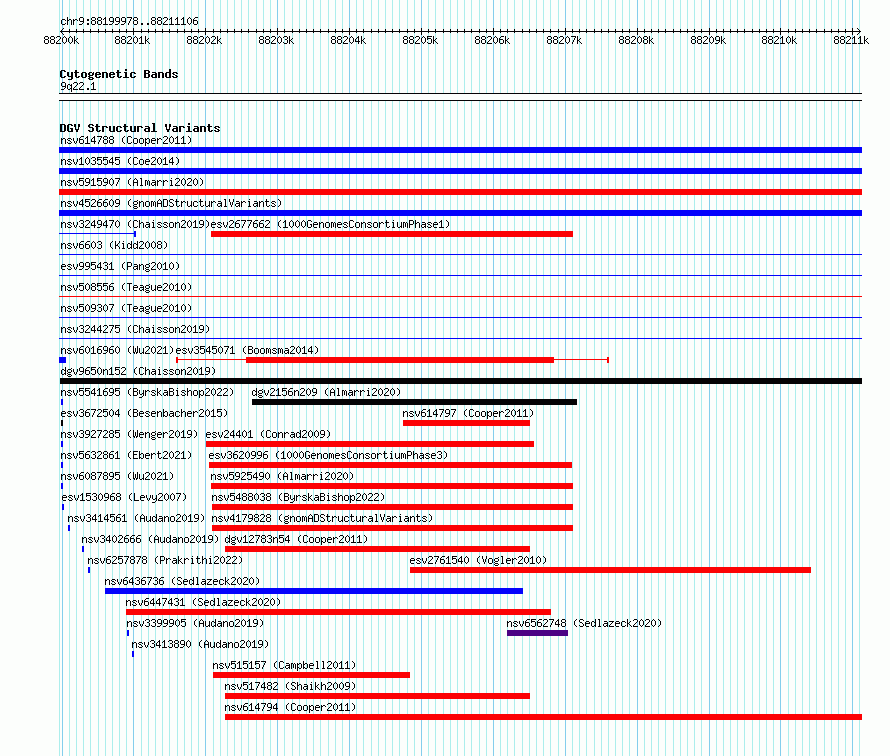Select the esv2761540 (Vogler2010) red bar
Viewport: 890px width, 756px height.
(610, 570)
